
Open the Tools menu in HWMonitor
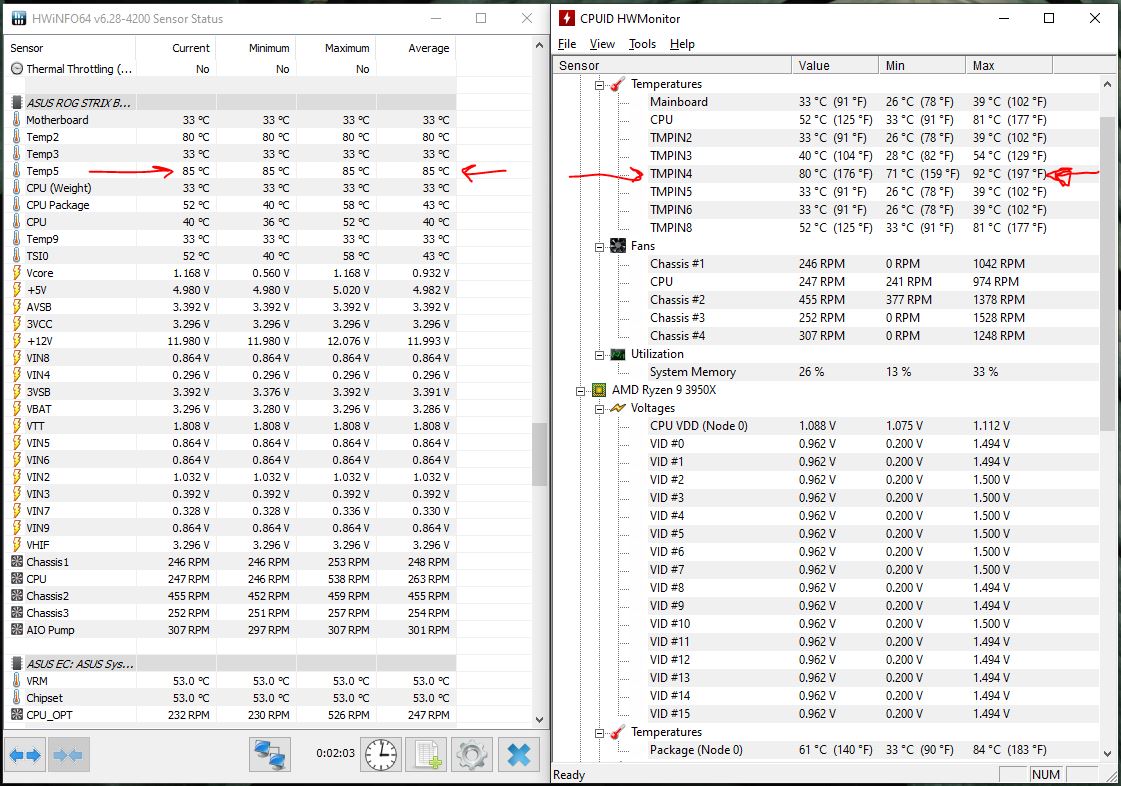[642, 44]
